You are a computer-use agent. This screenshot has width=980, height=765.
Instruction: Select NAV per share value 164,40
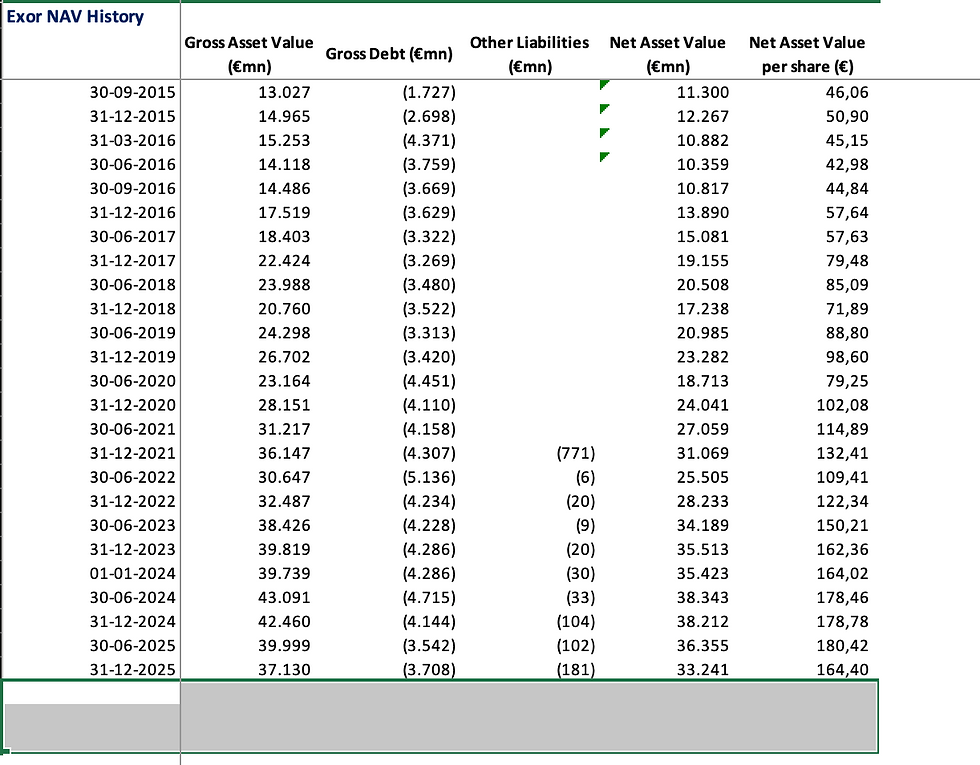842,670
